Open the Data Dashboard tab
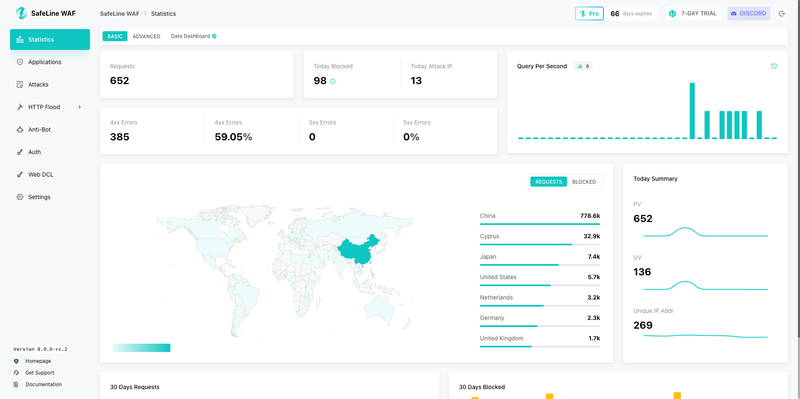Viewport: 800px width, 399px height. (193, 36)
